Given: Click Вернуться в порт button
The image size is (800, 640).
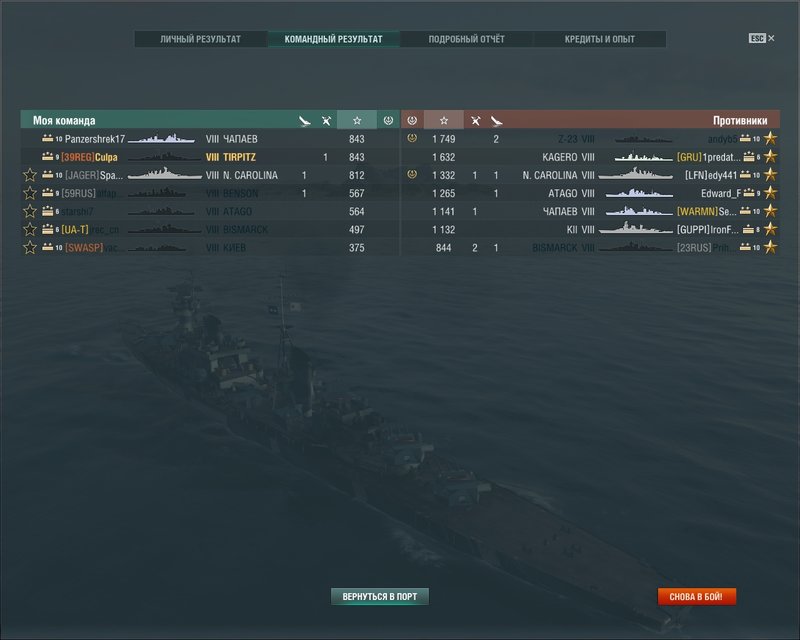Looking at the screenshot, I should coord(380,597).
